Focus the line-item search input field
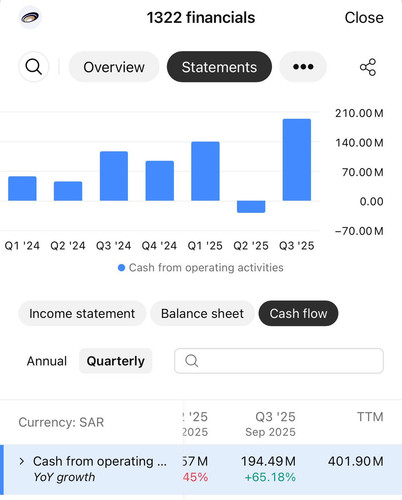The image size is (402, 500). (279, 361)
